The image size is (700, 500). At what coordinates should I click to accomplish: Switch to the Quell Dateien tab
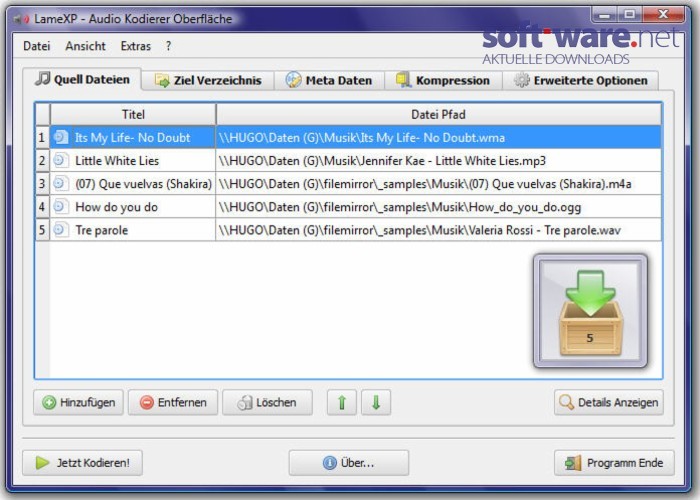click(83, 79)
